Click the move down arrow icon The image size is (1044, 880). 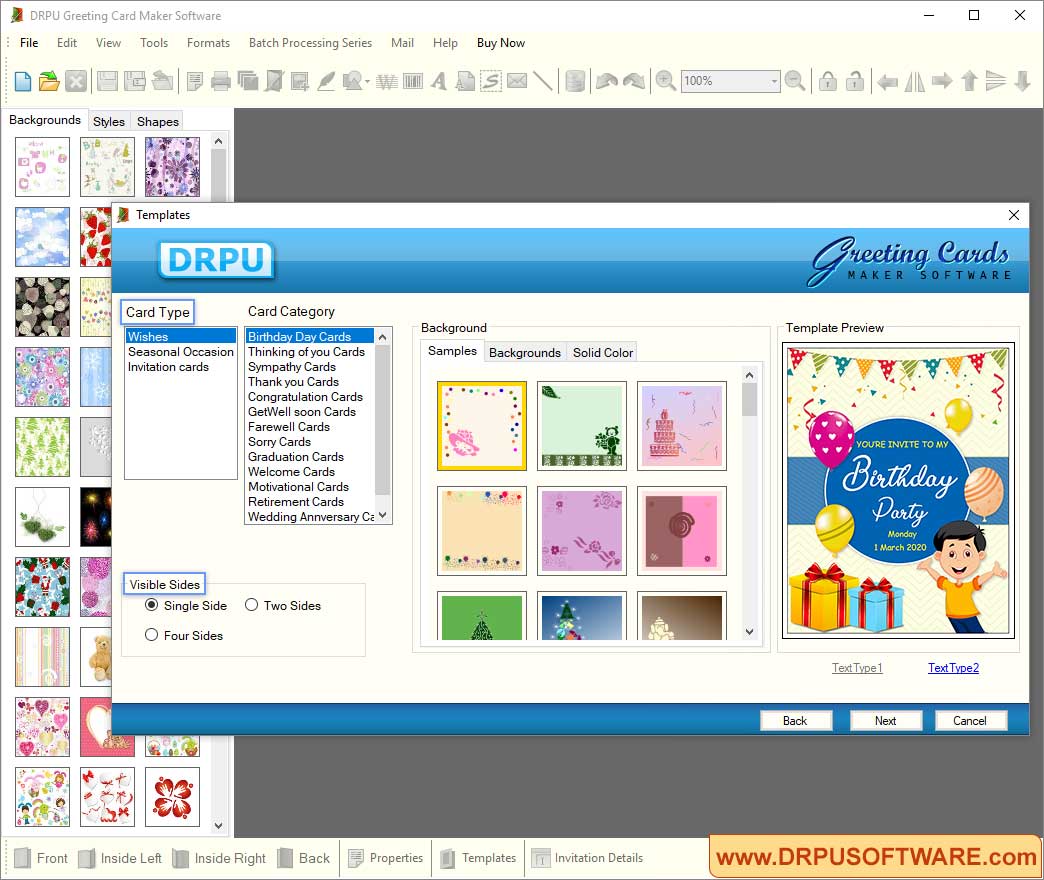1023,81
